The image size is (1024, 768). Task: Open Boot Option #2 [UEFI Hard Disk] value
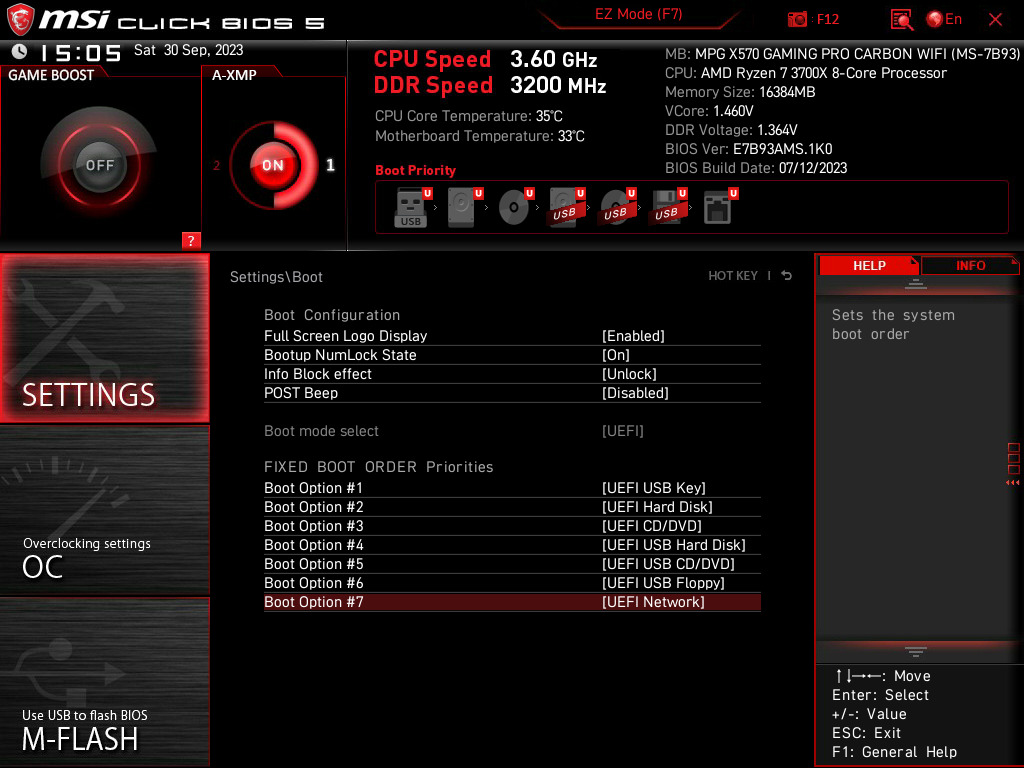pos(657,507)
